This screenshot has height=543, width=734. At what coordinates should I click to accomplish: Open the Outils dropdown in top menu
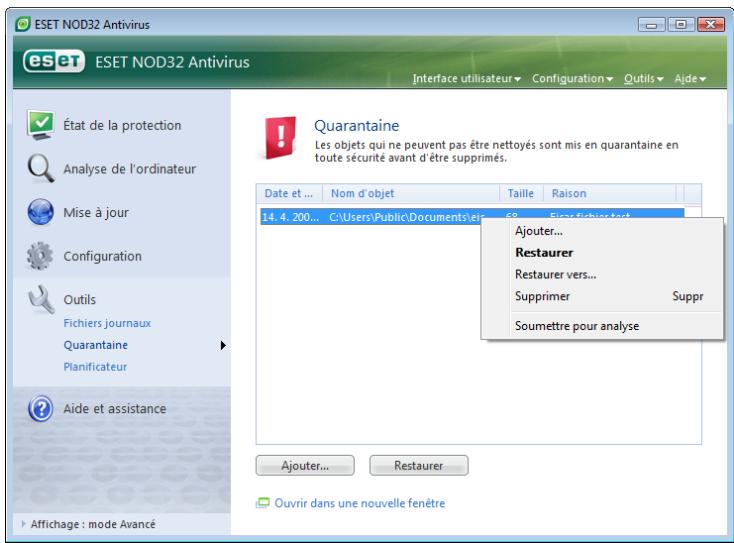(643, 79)
